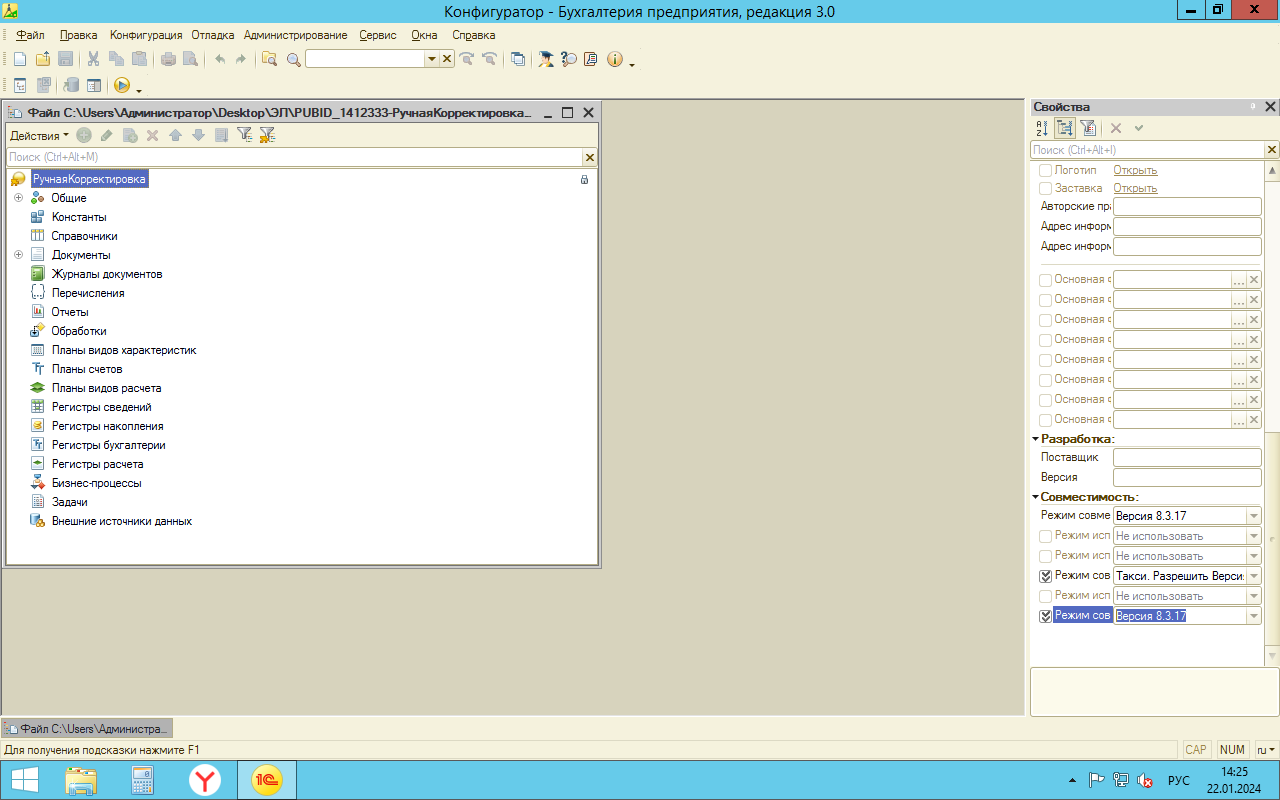Open the Файл menu

point(30,35)
